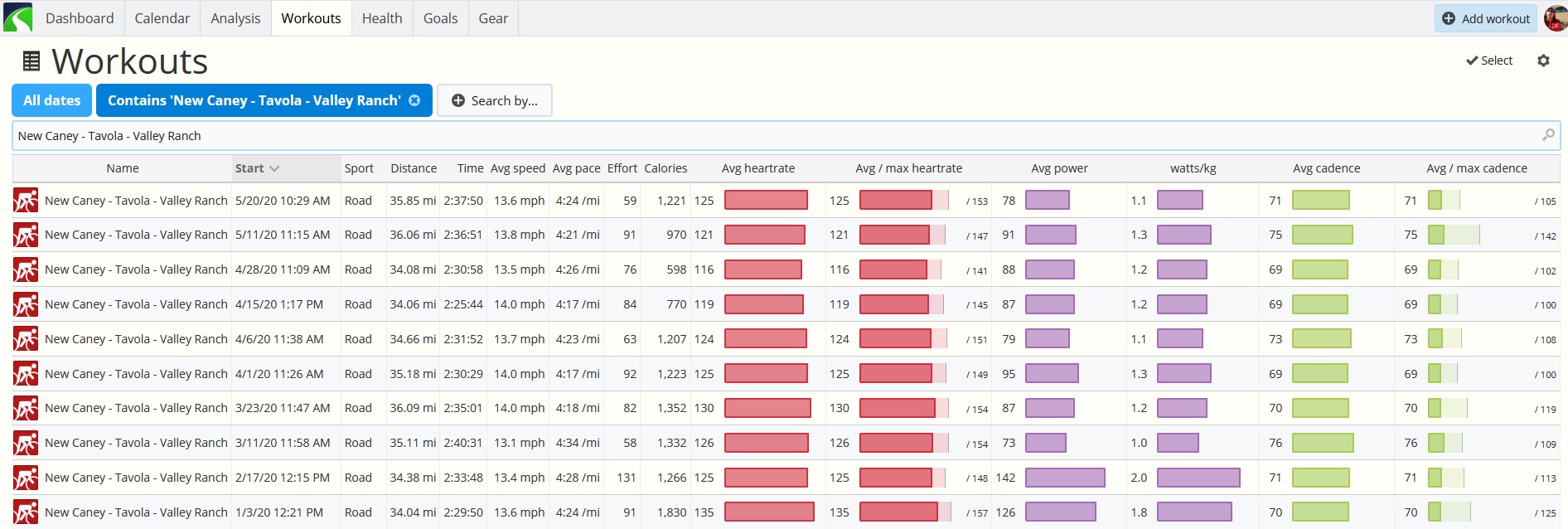Sort by Name column header
The image size is (1568, 529).
coord(123,168)
